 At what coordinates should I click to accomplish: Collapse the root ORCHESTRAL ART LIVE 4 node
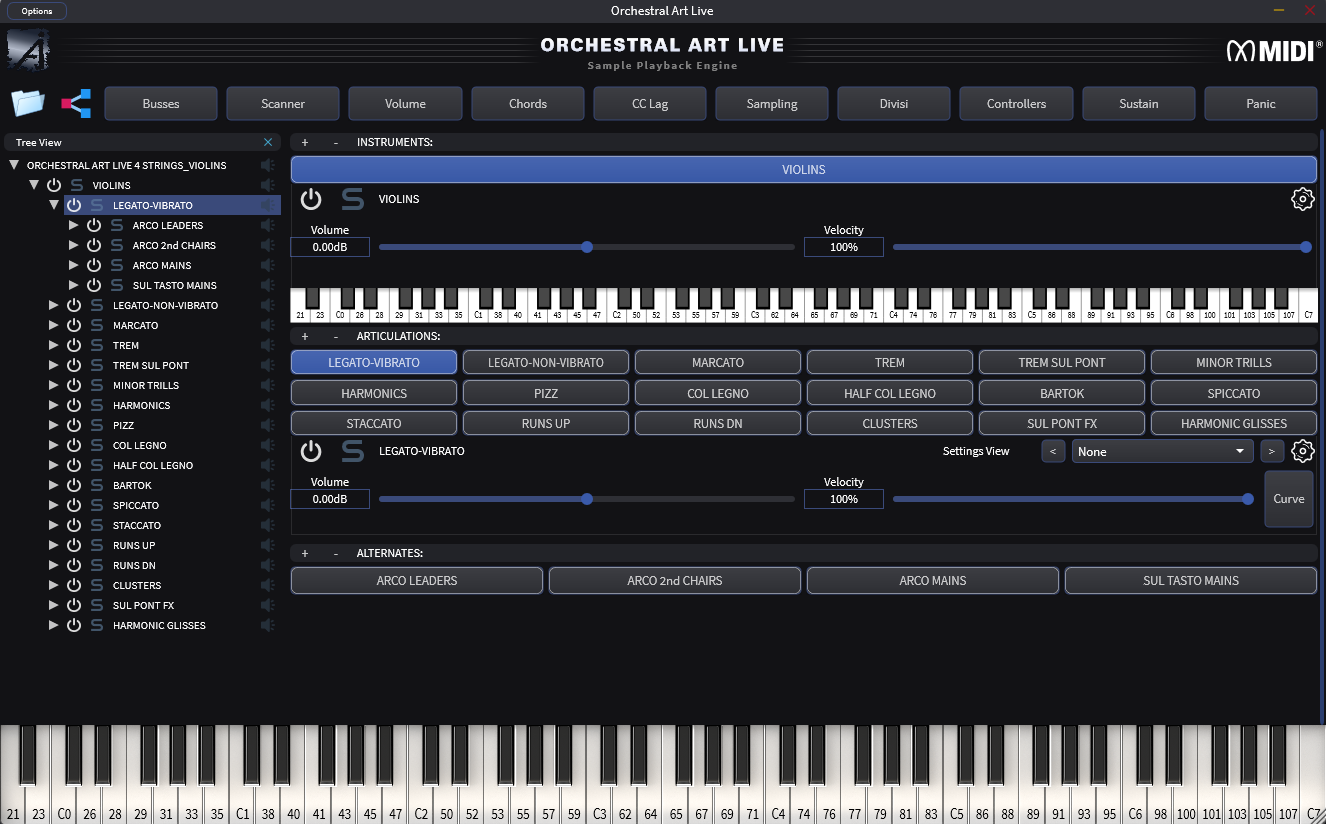pyautogui.click(x=14, y=165)
